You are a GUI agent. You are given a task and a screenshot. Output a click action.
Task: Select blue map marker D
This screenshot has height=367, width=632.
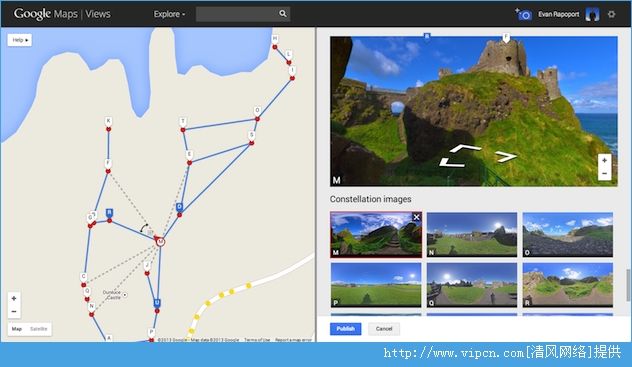point(179,207)
